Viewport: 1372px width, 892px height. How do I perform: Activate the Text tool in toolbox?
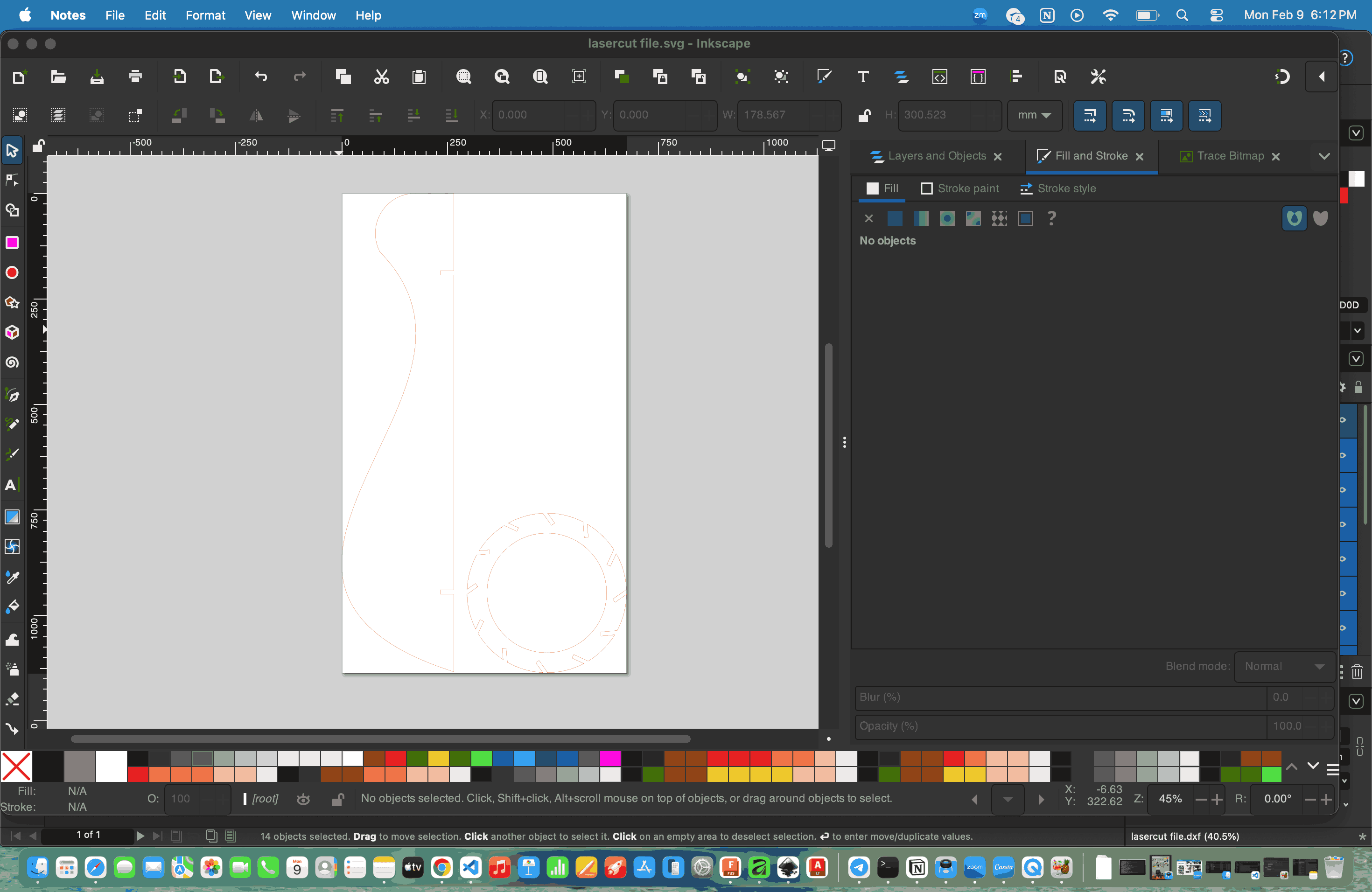pos(11,485)
